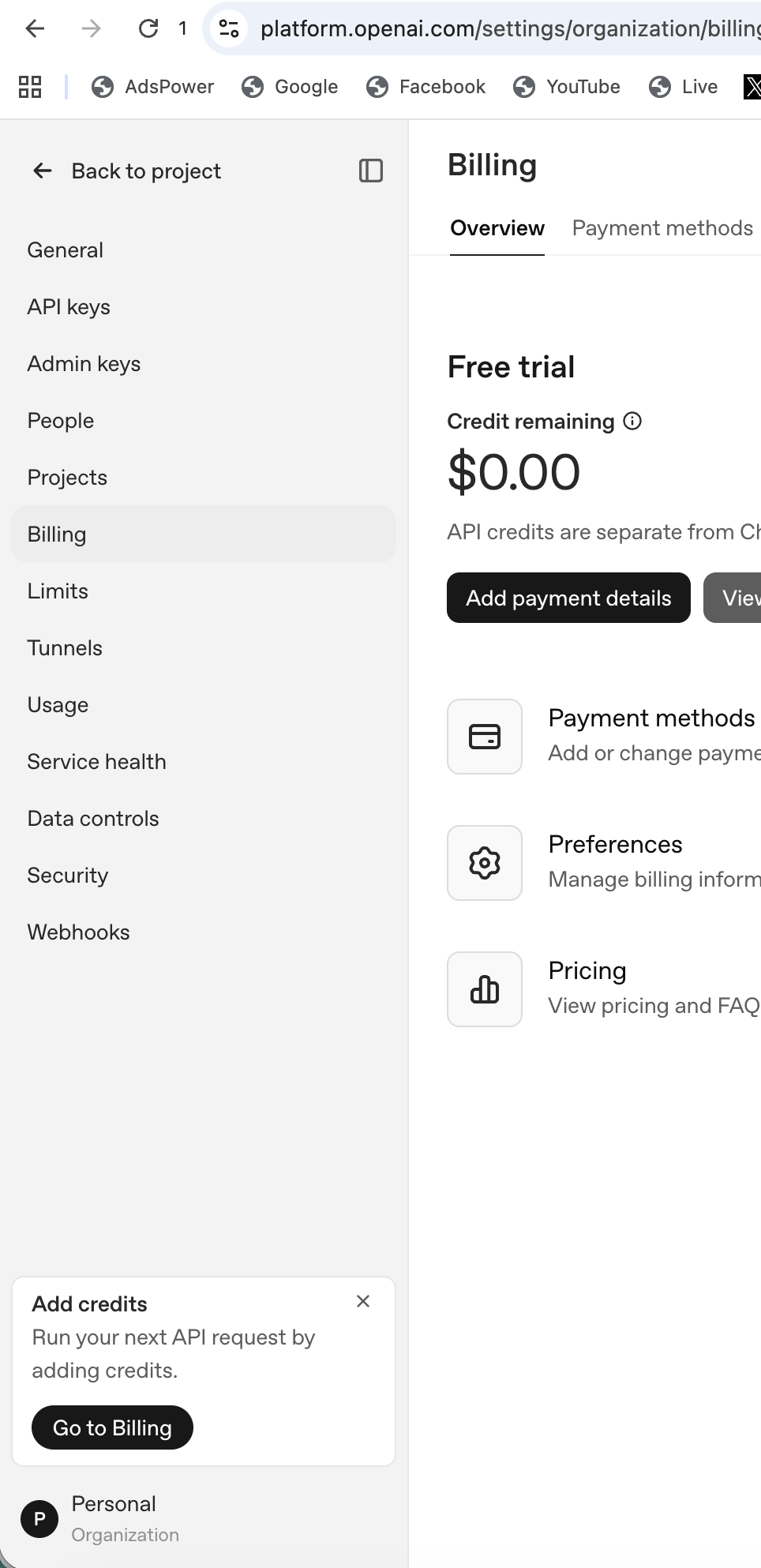The width and height of the screenshot is (761, 1568).
Task: Click the Pricing chart icon
Action: click(485, 989)
